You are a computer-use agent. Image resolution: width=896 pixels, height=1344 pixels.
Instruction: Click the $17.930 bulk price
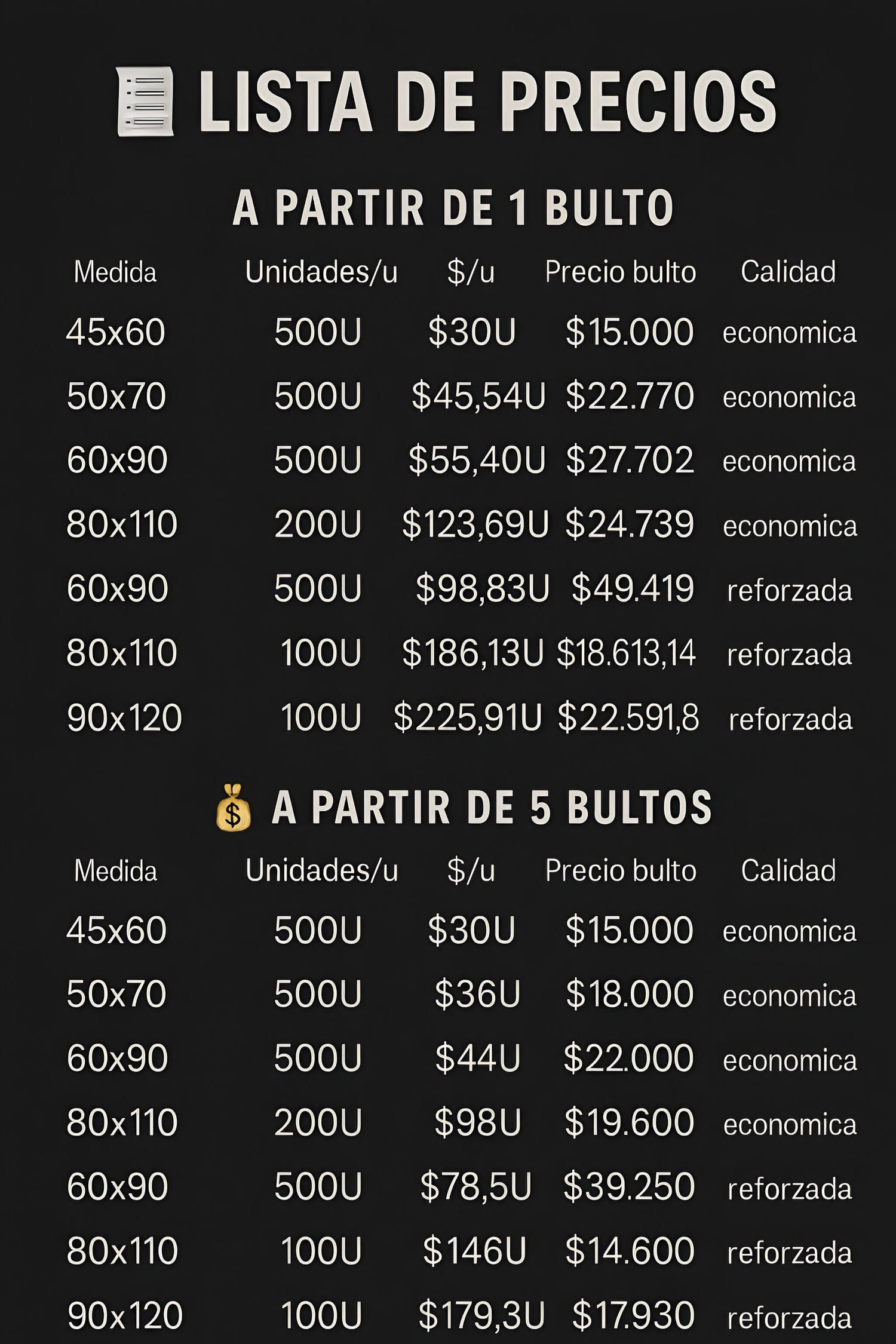pyautogui.click(x=633, y=1315)
